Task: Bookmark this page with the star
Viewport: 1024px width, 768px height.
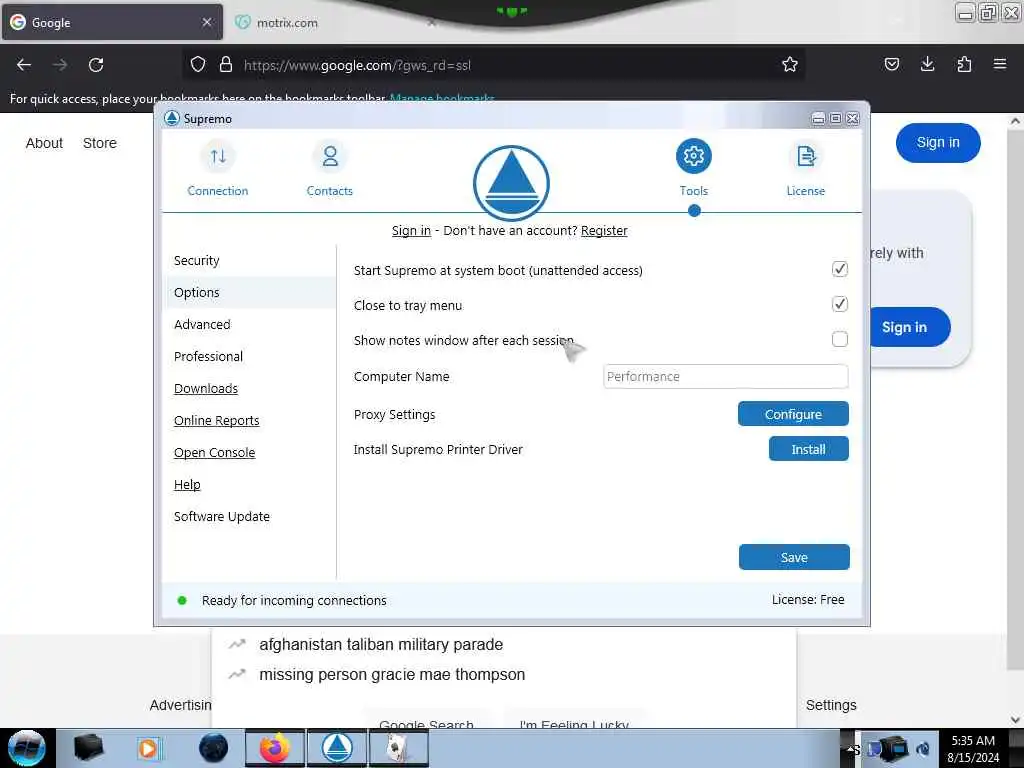Action: (790, 65)
